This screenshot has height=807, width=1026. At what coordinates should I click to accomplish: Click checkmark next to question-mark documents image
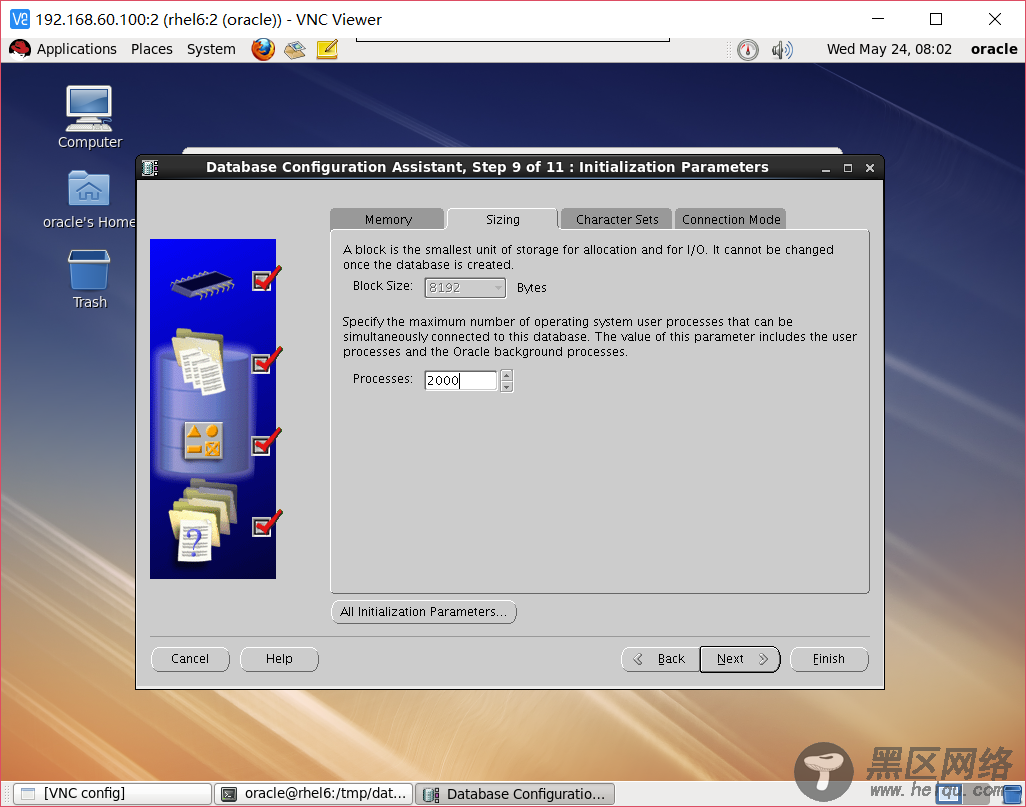click(x=266, y=524)
